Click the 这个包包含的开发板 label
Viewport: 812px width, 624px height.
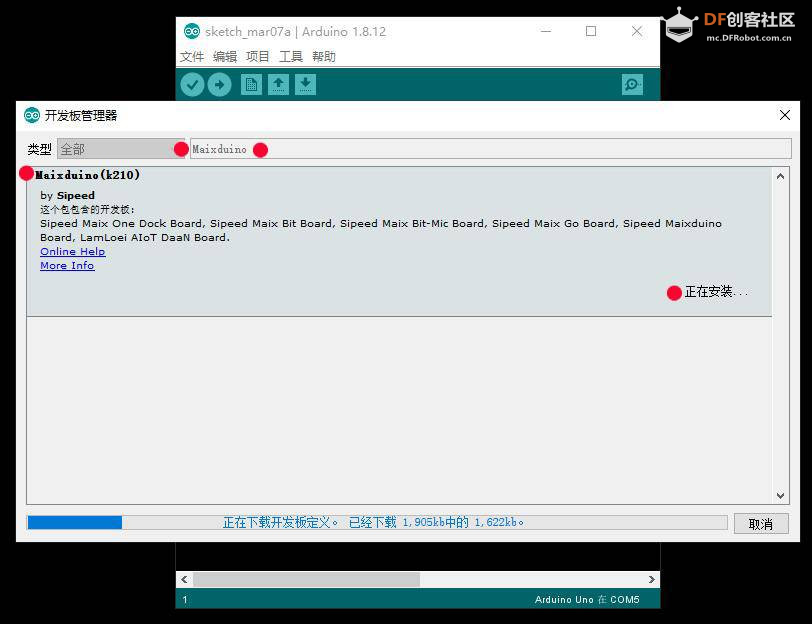87,210
